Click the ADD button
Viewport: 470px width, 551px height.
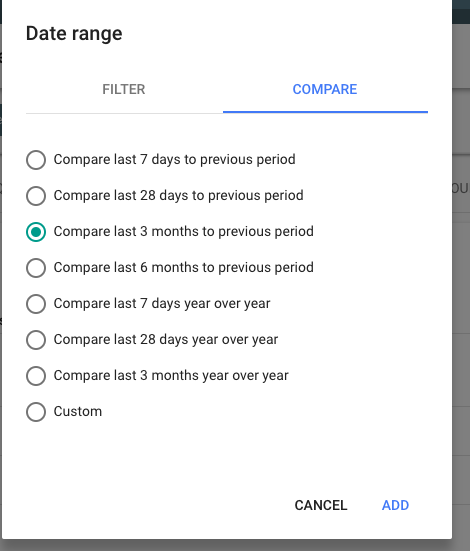tap(395, 505)
